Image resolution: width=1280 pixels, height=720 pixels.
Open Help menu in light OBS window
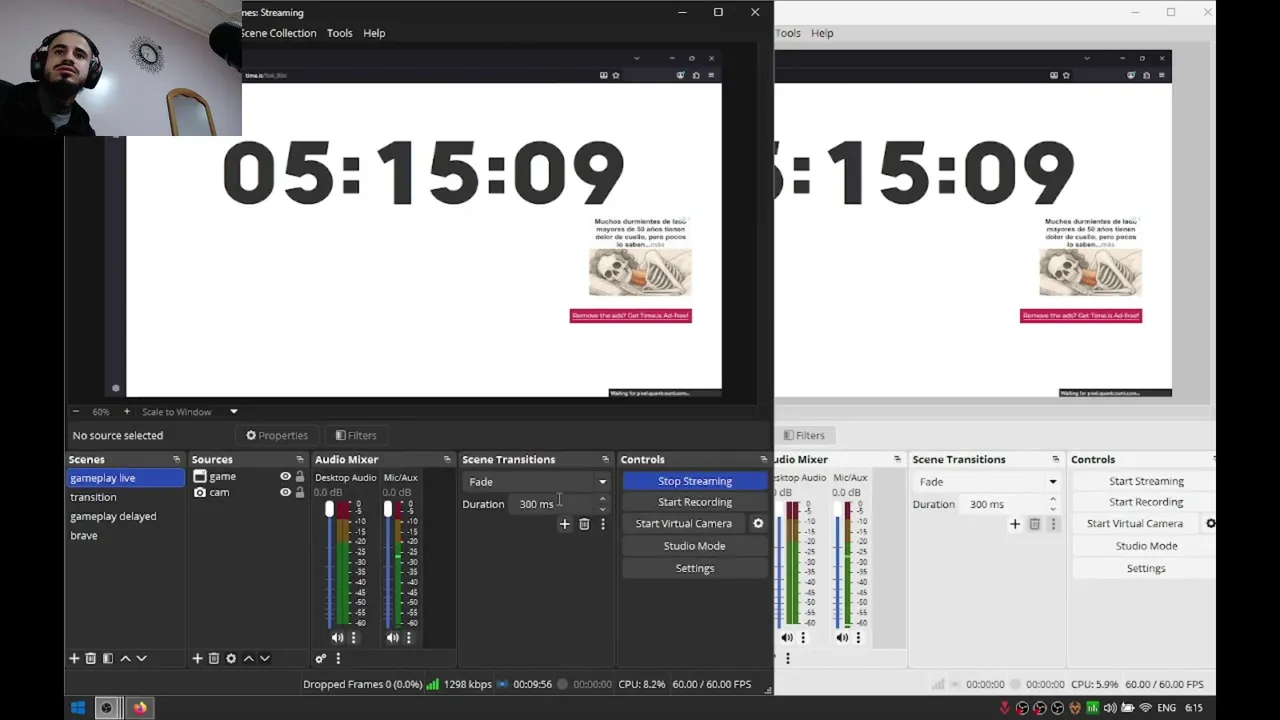(822, 33)
